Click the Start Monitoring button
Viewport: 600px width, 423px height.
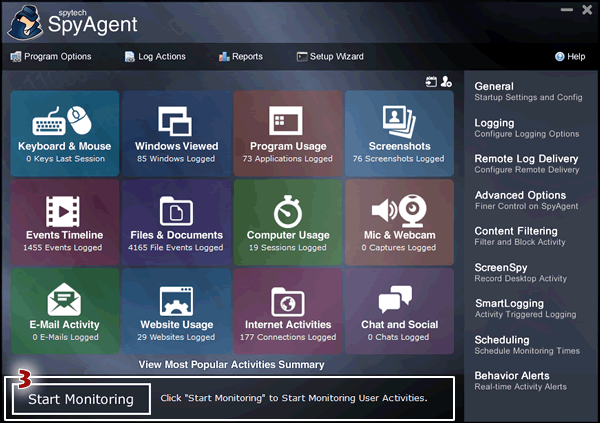pos(80,399)
